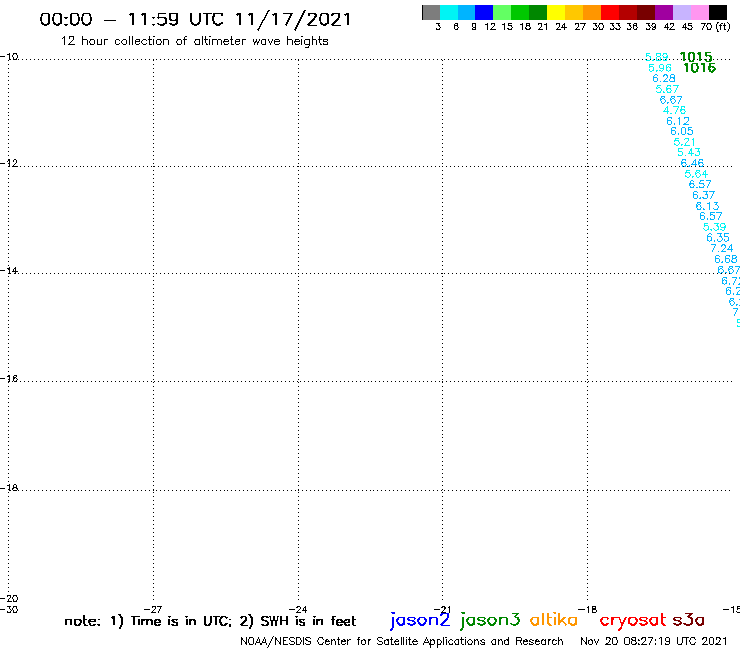Select the wave height value 6.28

click(664, 78)
